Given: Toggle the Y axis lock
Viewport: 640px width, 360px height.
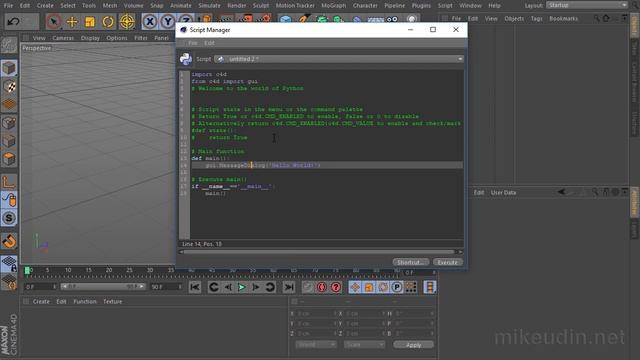Looking at the screenshot, I should click(x=168, y=21).
